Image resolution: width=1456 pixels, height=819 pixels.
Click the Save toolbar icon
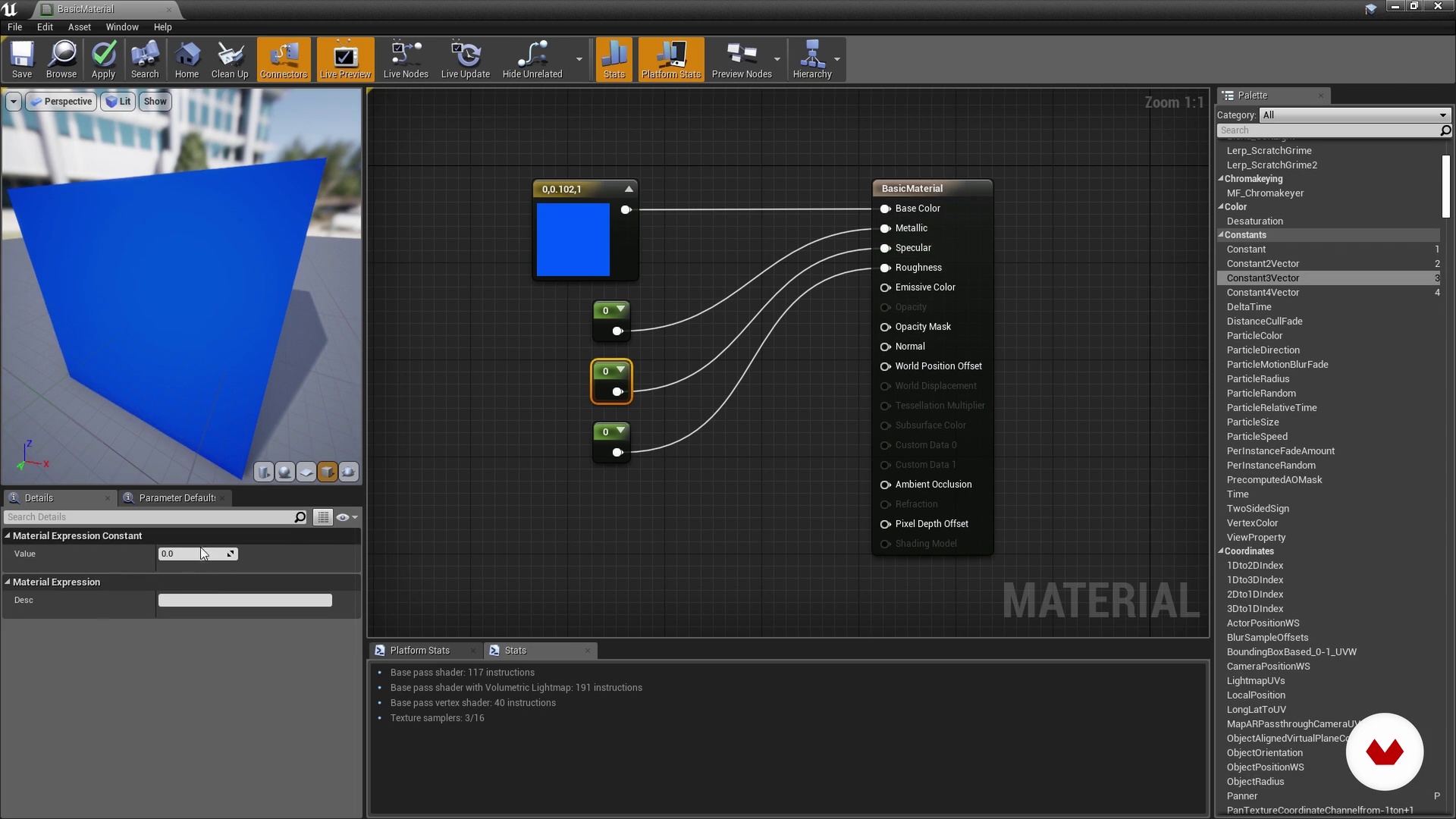(22, 56)
